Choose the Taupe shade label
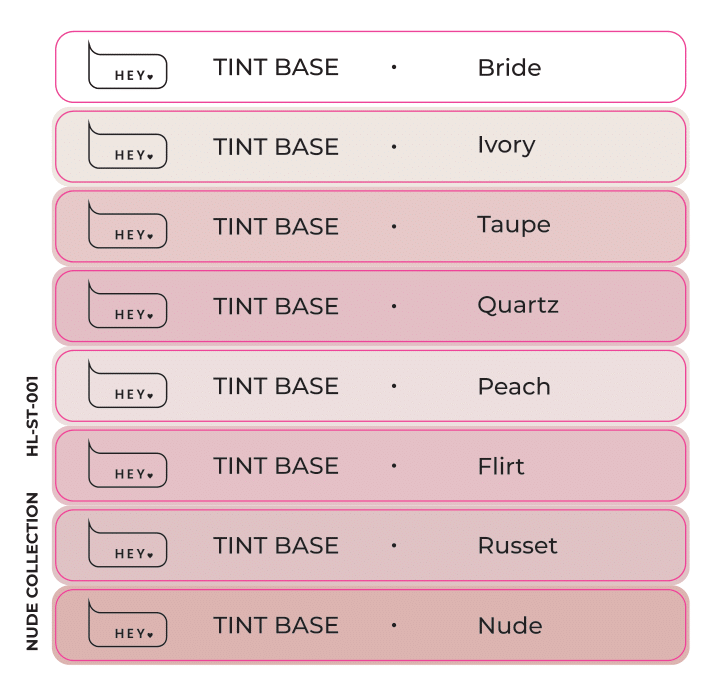The width and height of the screenshot is (720, 695). tap(514, 225)
